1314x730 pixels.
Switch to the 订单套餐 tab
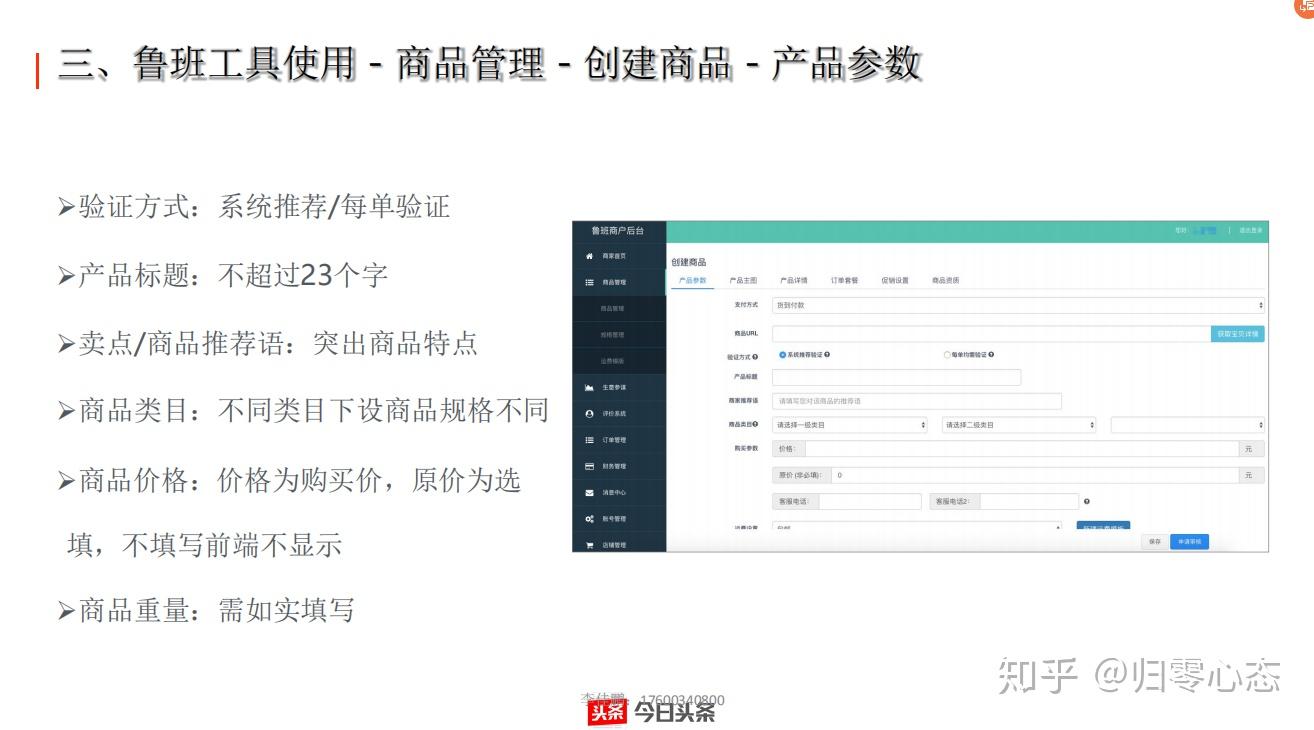click(x=845, y=281)
